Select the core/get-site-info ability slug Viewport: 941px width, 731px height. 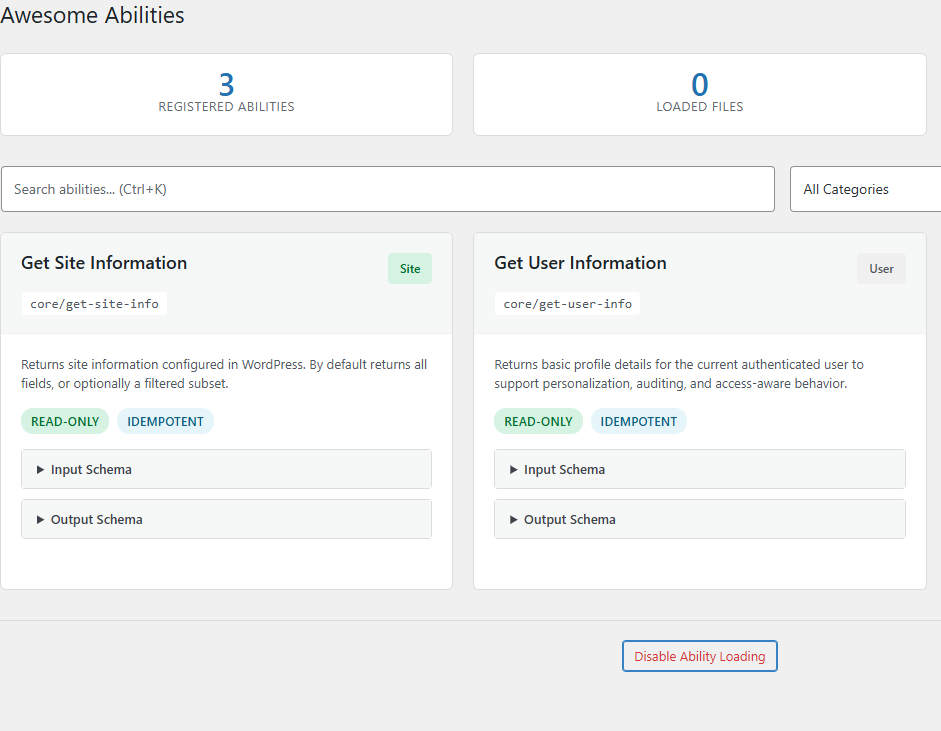[94, 304]
